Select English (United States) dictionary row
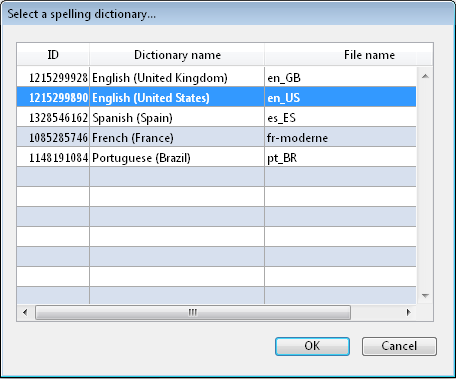The image size is (456, 379). (x=216, y=97)
